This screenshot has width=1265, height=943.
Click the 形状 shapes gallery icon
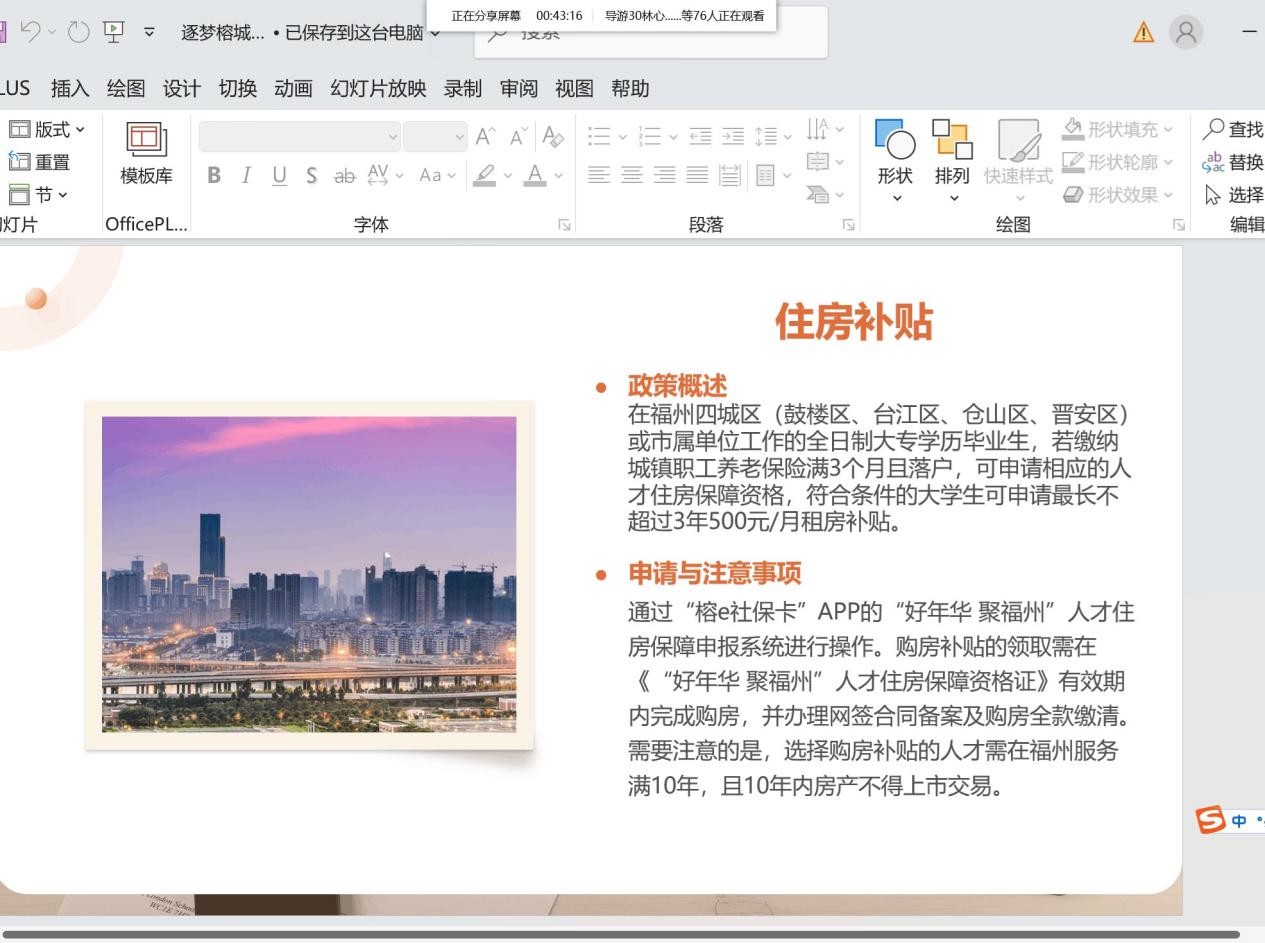tap(894, 141)
